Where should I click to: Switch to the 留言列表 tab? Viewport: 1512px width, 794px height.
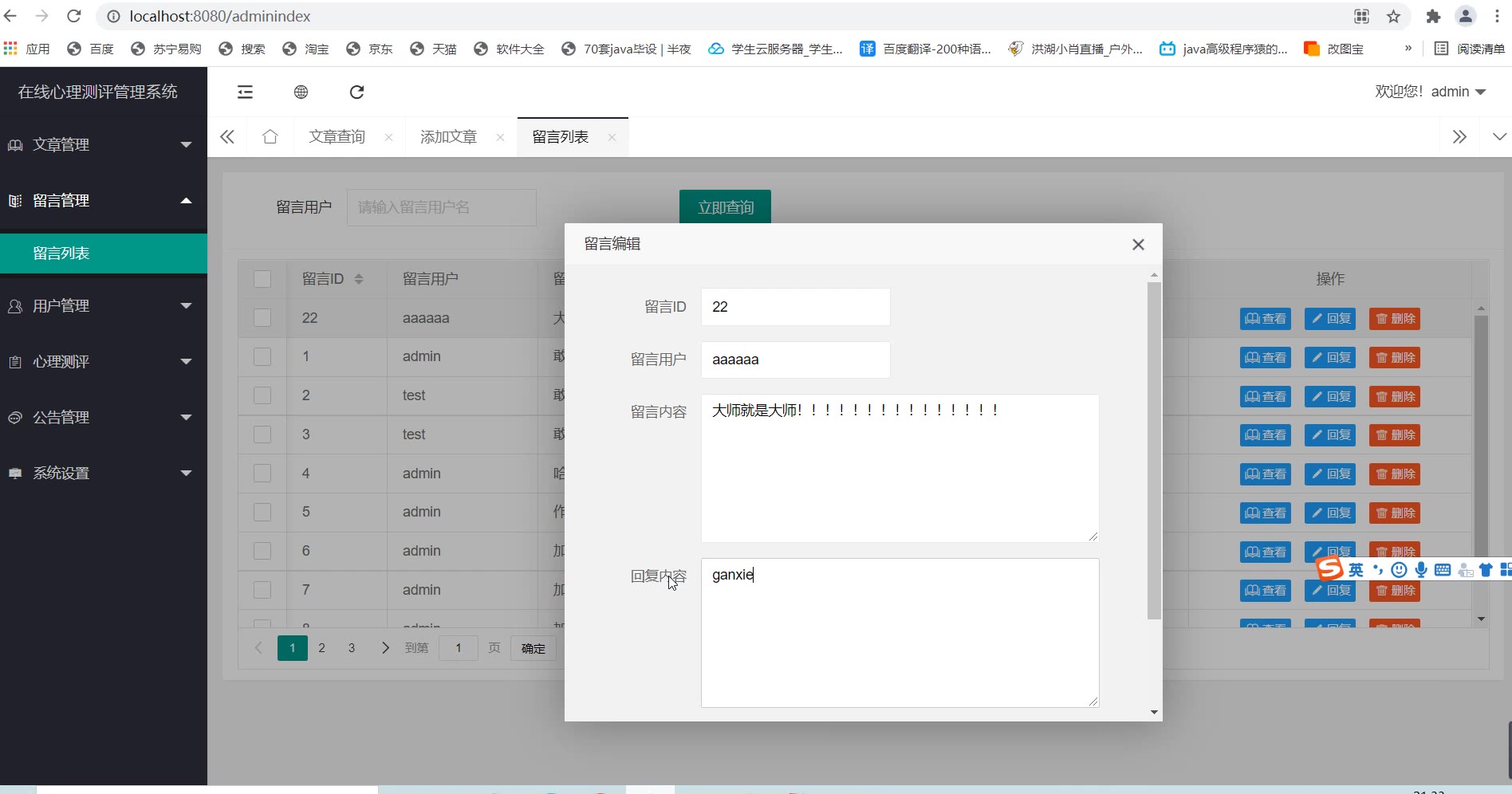click(x=560, y=137)
